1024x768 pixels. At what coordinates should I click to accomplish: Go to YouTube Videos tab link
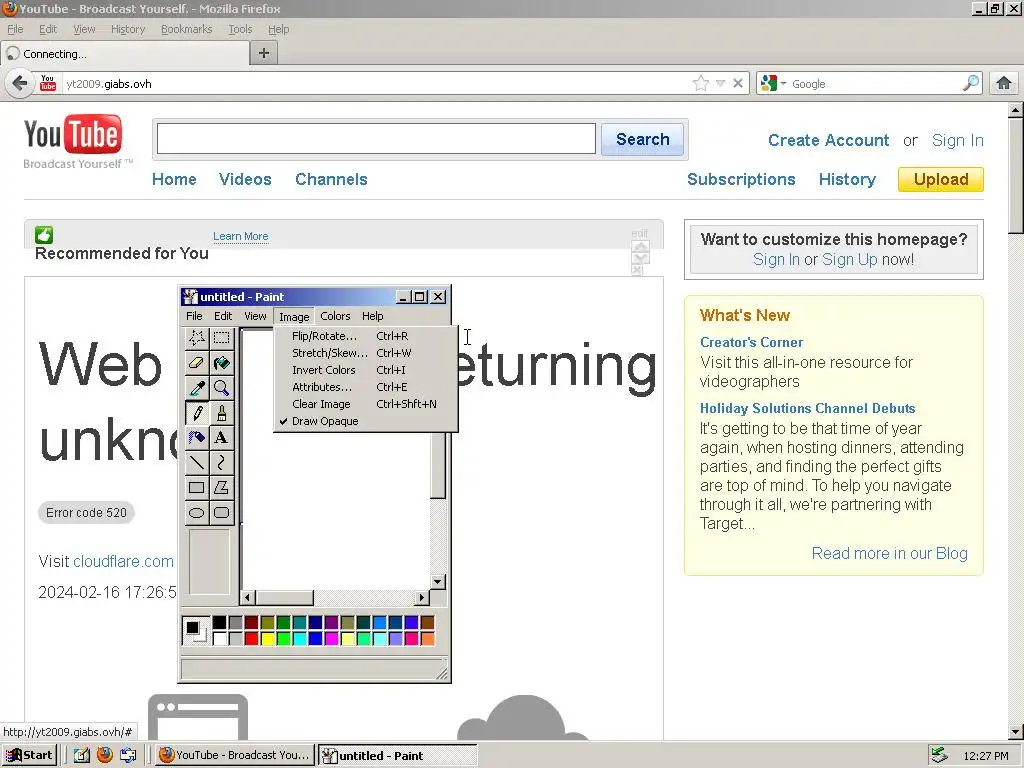[x=245, y=180]
